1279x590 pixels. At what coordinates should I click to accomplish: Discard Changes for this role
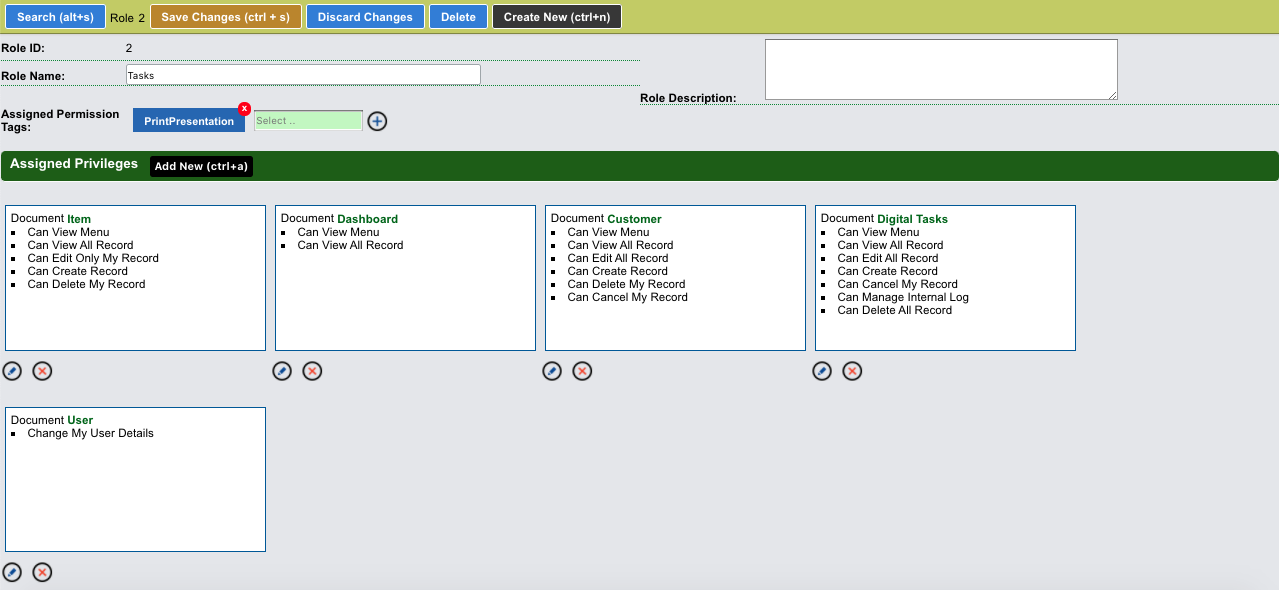365,16
